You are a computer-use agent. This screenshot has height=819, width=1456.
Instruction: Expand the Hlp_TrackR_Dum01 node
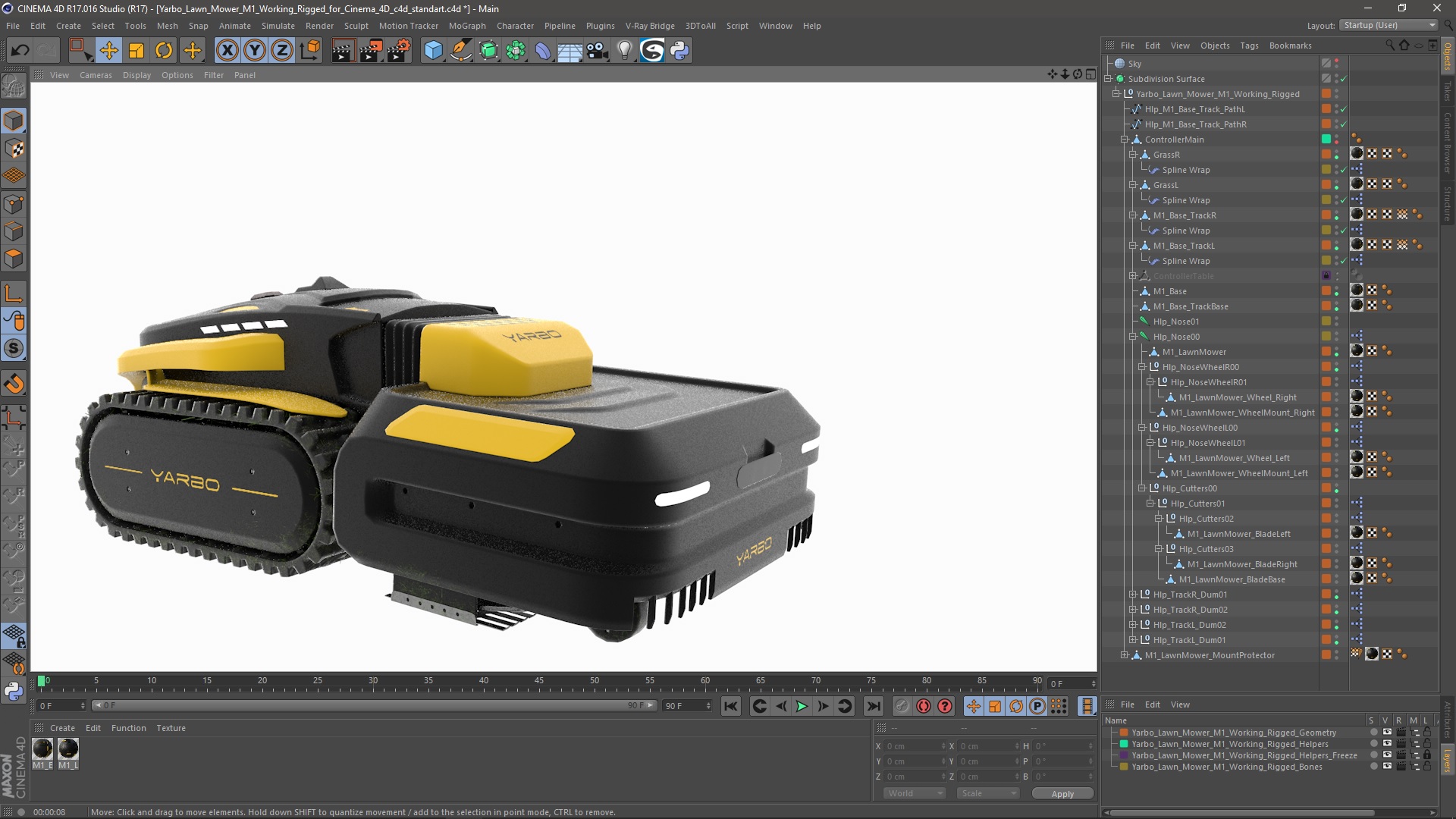[1133, 595]
